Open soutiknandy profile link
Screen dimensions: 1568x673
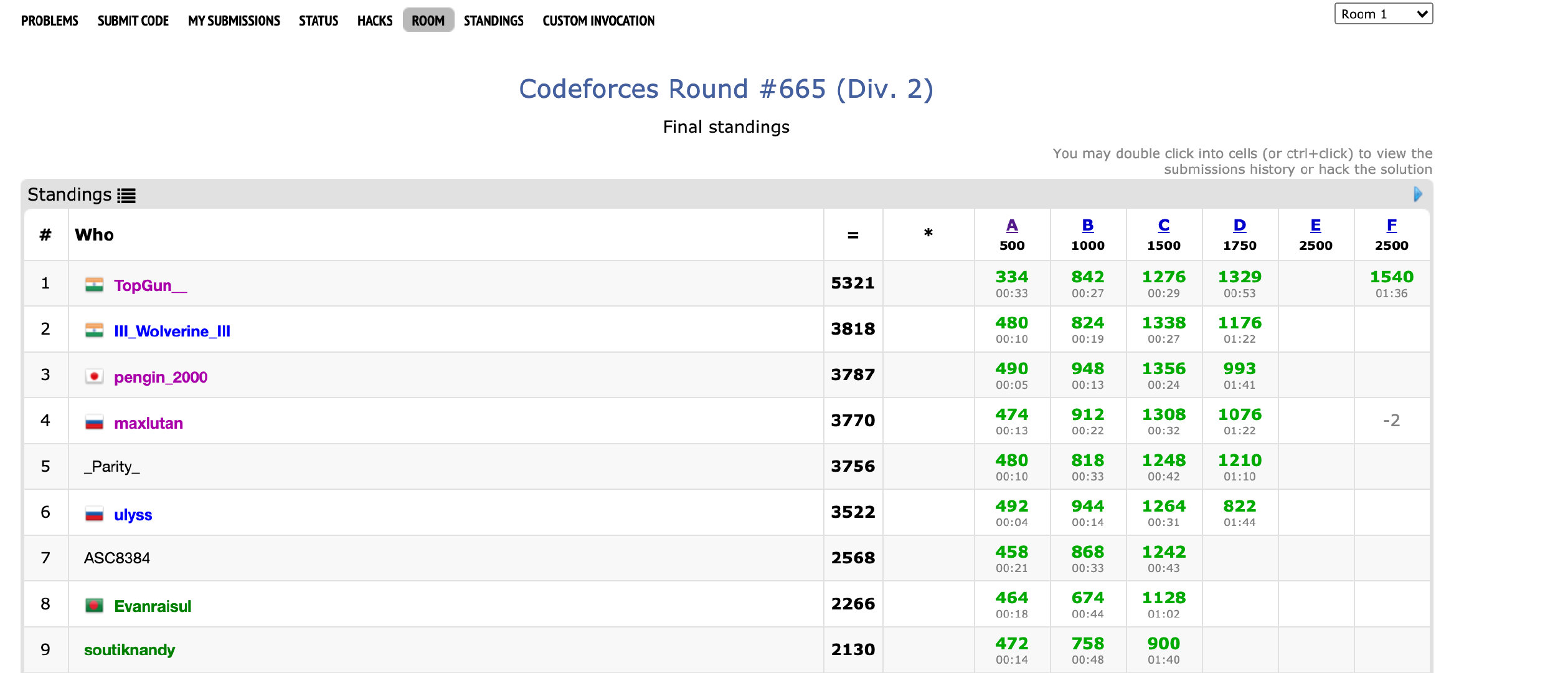pyautogui.click(x=130, y=650)
